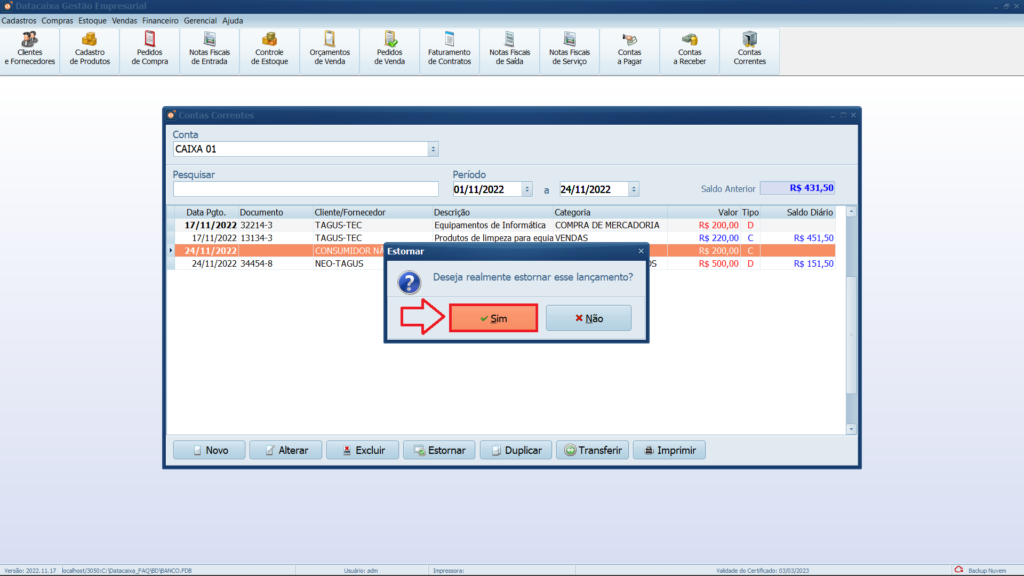Click Backup Nuvem status bar icon
This screenshot has width=1024, height=576.
pos(985,570)
